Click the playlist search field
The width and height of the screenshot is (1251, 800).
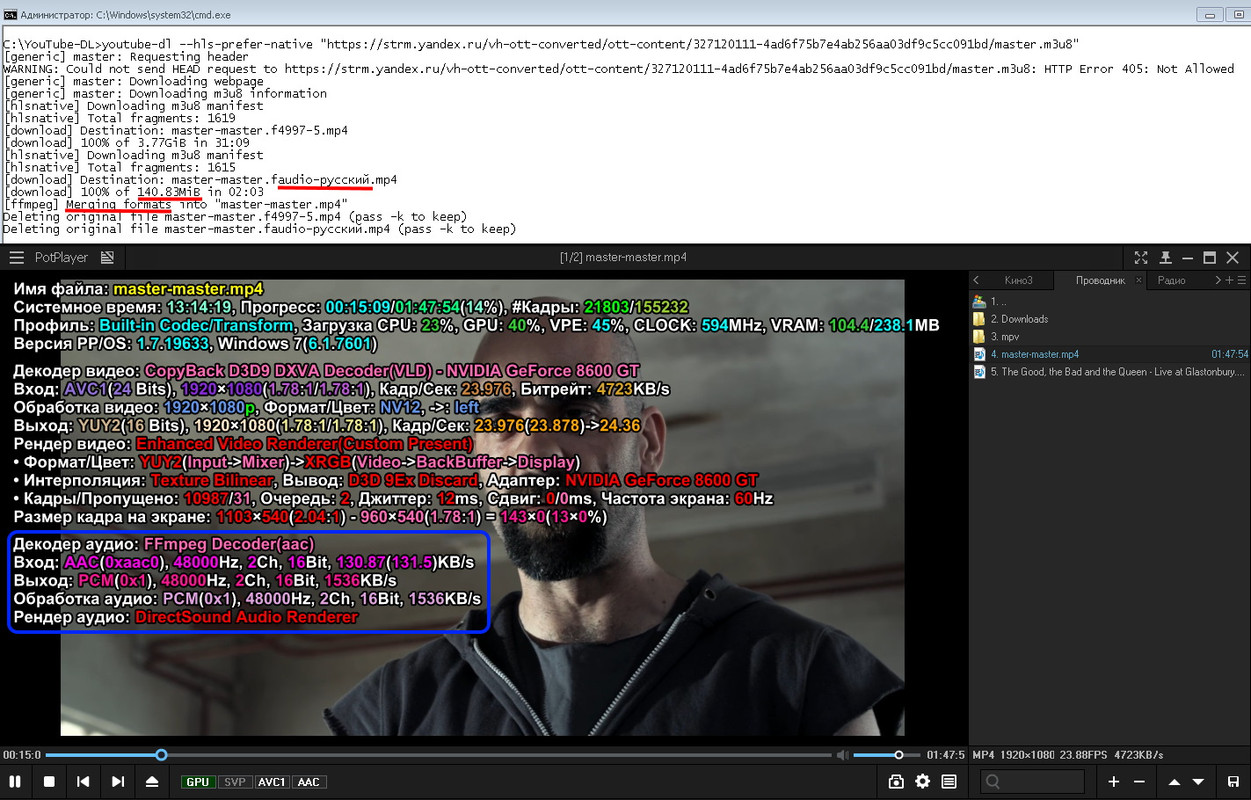click(1033, 781)
